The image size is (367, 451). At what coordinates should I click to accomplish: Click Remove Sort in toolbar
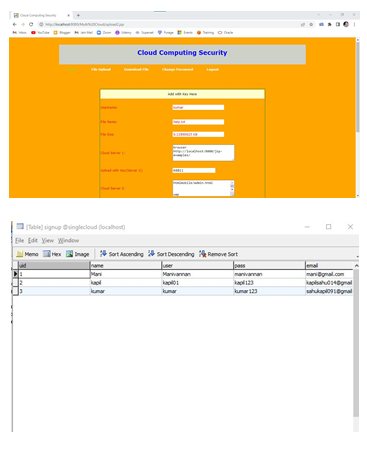[218, 254]
